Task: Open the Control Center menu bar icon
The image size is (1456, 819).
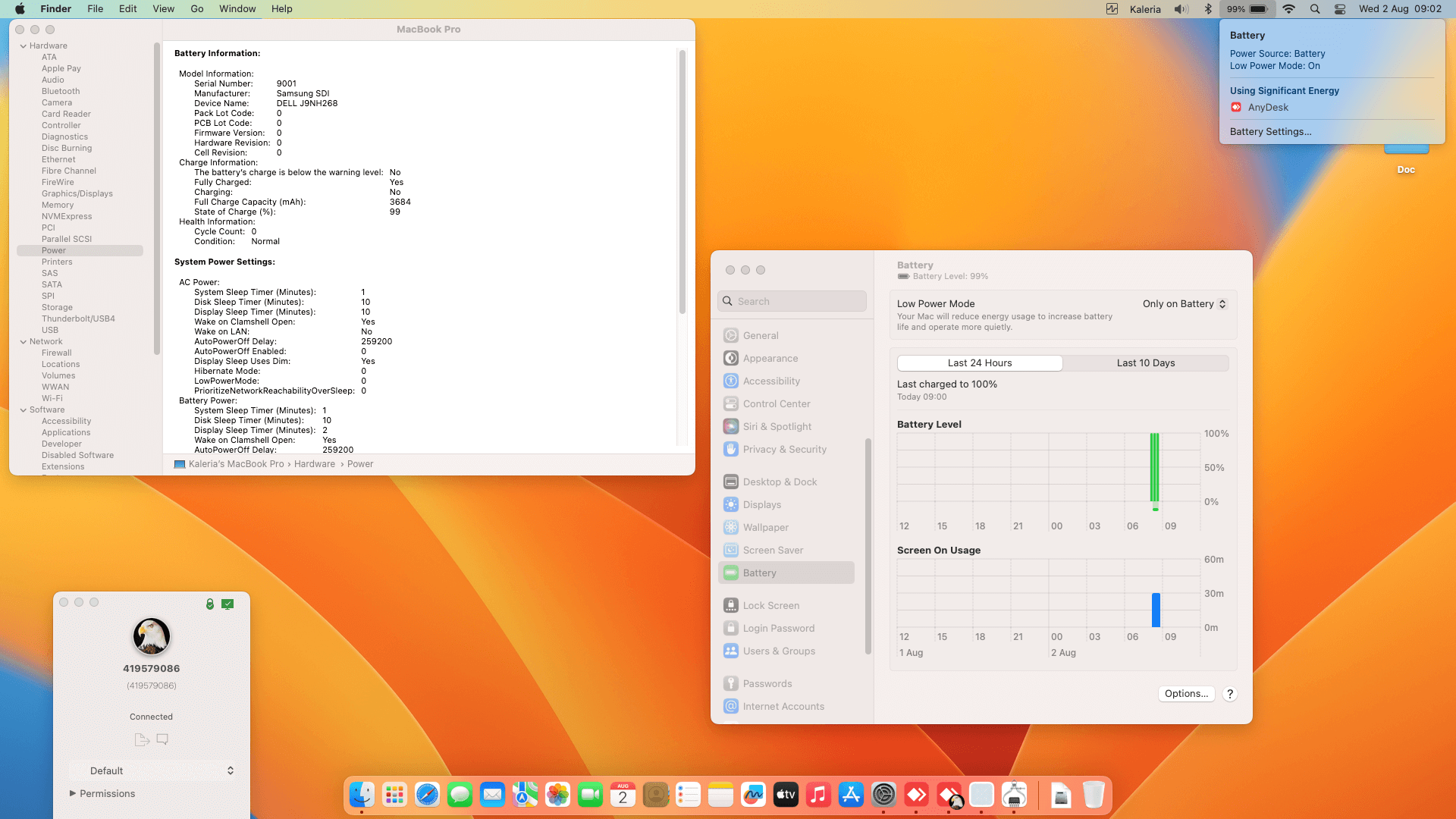Action: pyautogui.click(x=1340, y=9)
